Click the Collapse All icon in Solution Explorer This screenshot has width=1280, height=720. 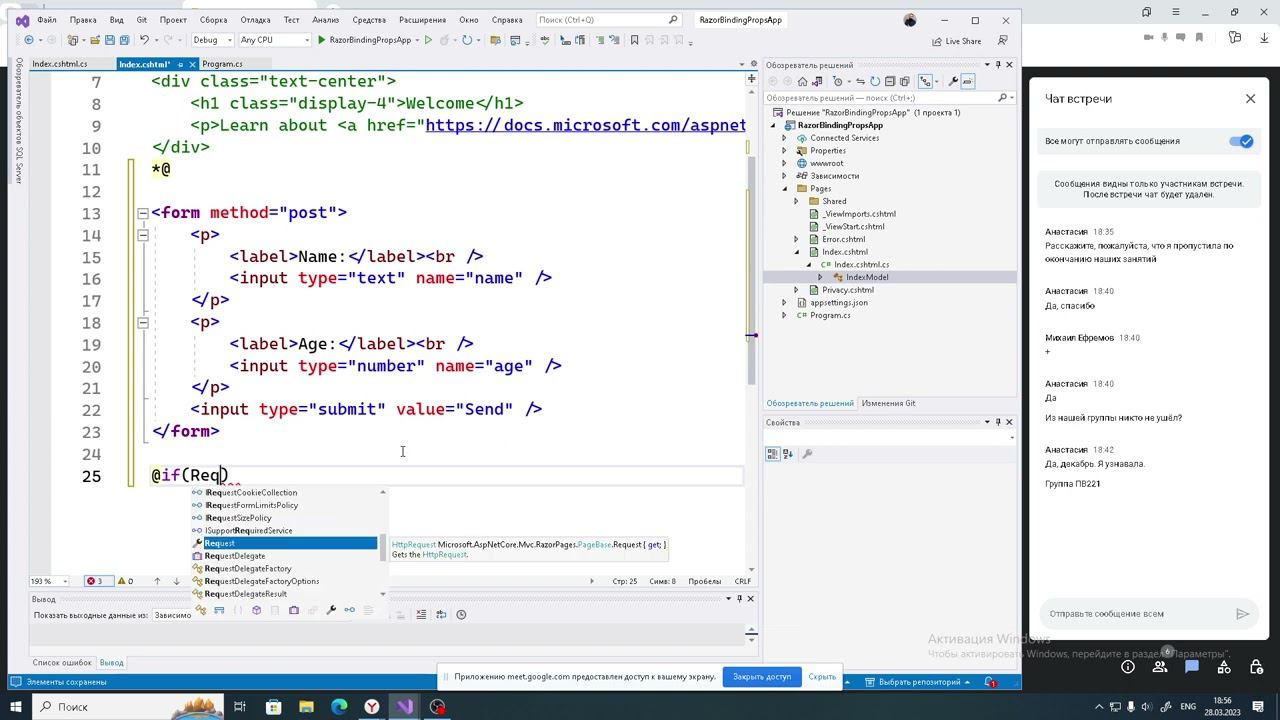[x=888, y=82]
